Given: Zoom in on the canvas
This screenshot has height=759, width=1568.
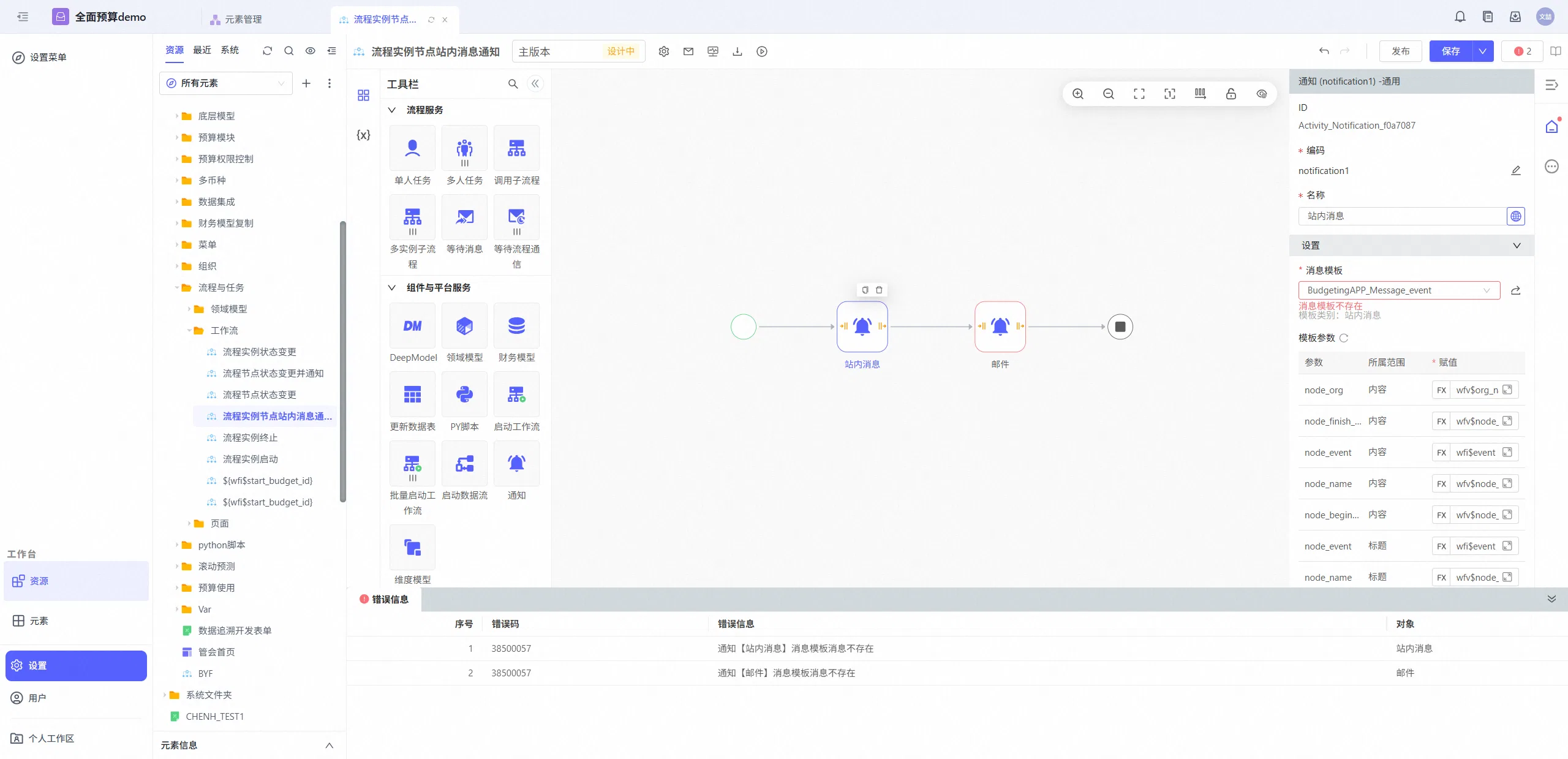Looking at the screenshot, I should 1078,94.
